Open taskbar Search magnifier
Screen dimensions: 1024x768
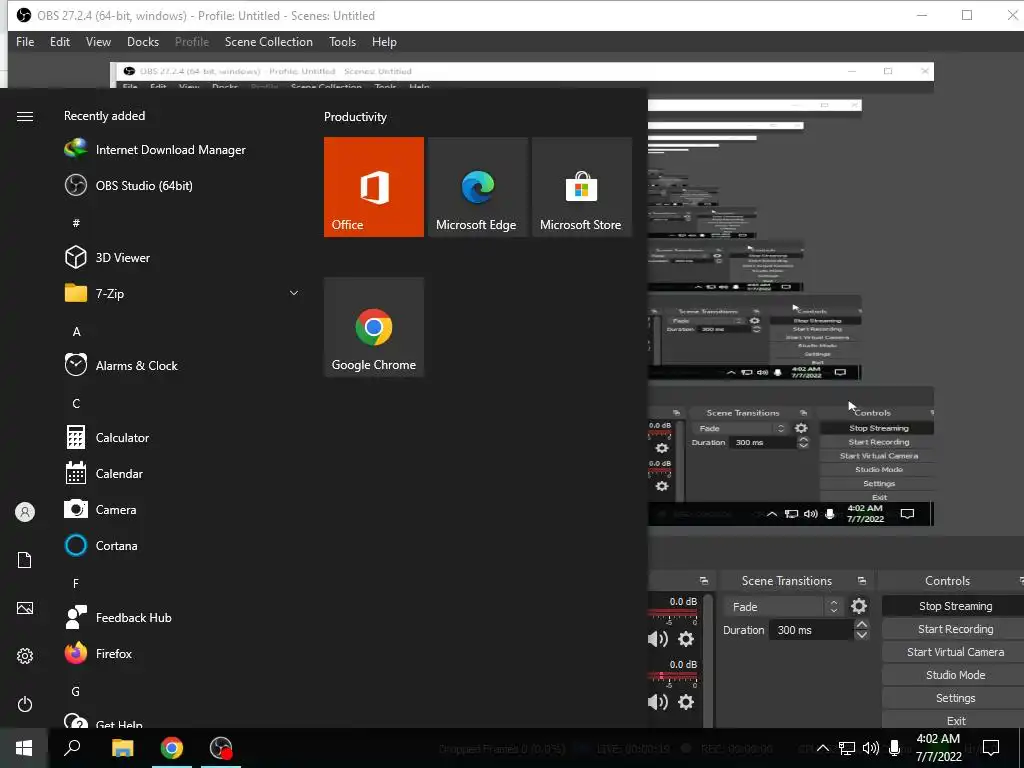(72, 748)
